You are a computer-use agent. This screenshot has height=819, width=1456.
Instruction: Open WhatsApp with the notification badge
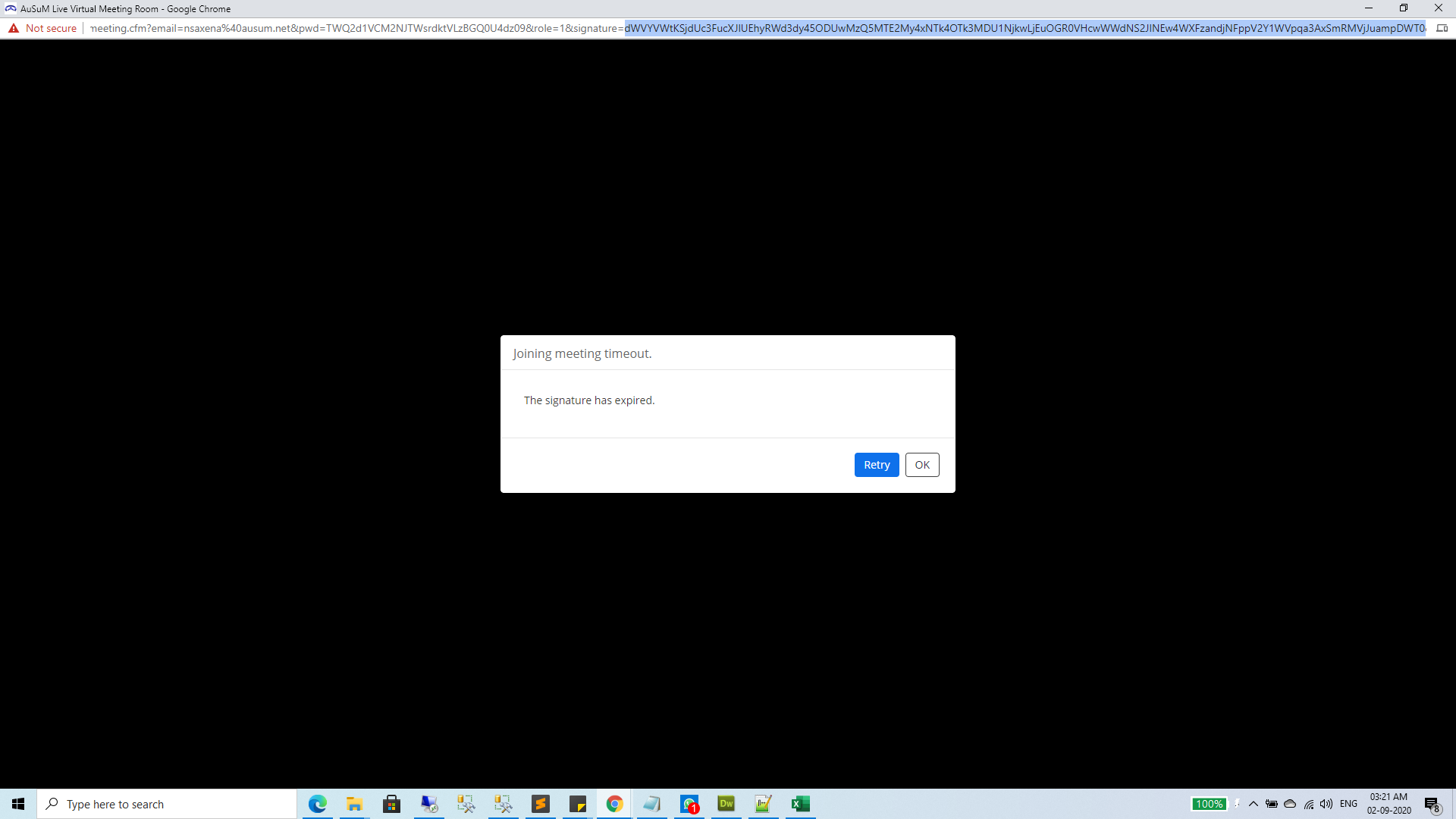689,804
